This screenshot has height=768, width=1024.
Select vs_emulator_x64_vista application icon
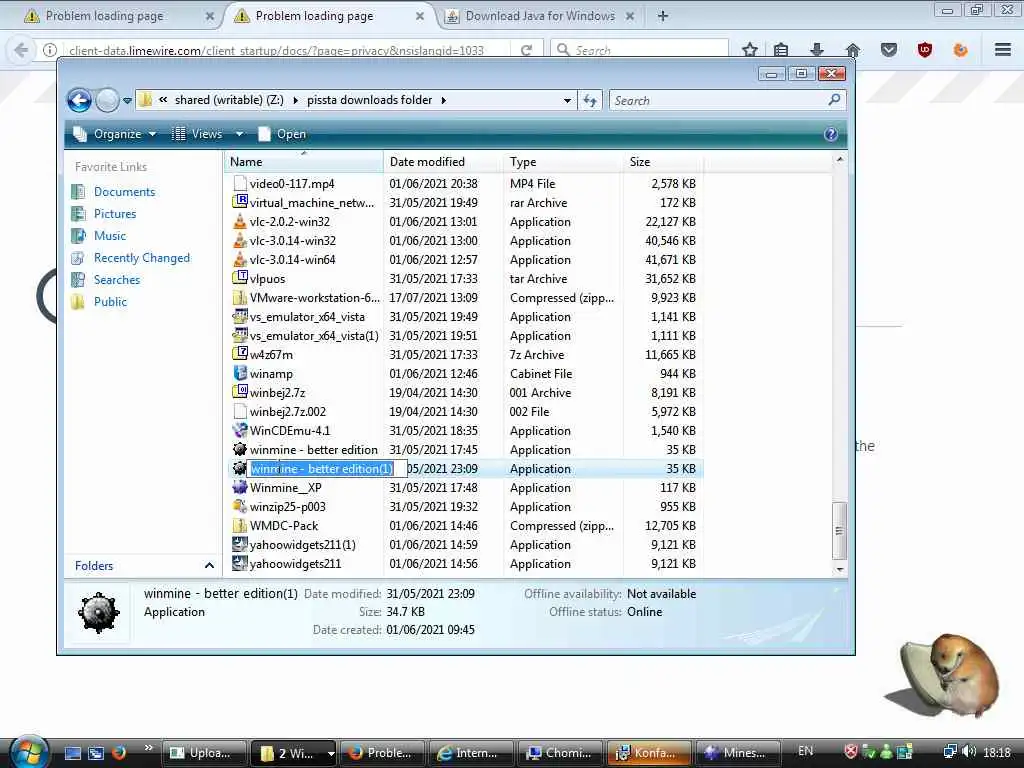point(240,317)
